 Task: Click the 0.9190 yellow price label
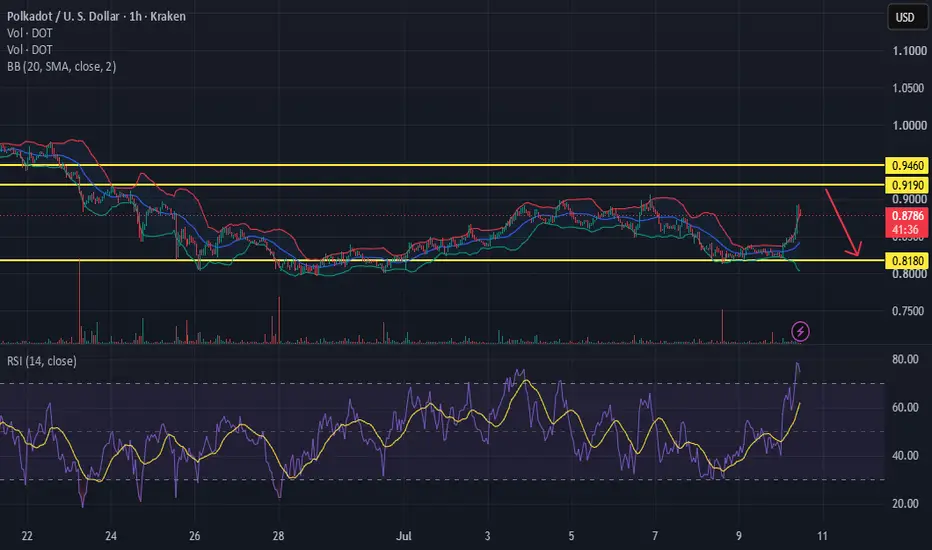[907, 185]
